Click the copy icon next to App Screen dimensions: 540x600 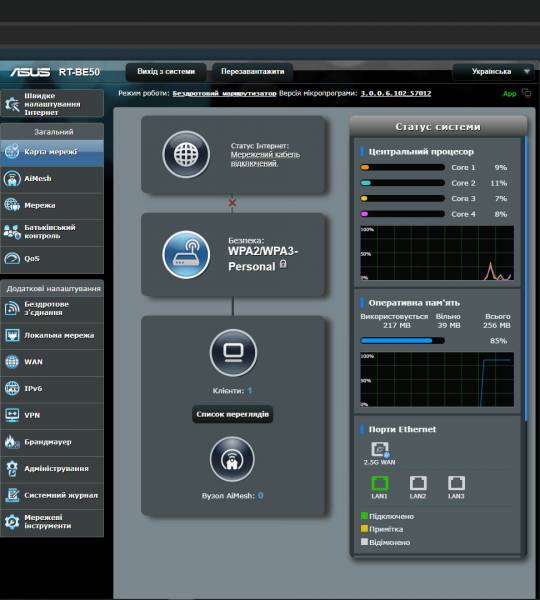coord(527,93)
